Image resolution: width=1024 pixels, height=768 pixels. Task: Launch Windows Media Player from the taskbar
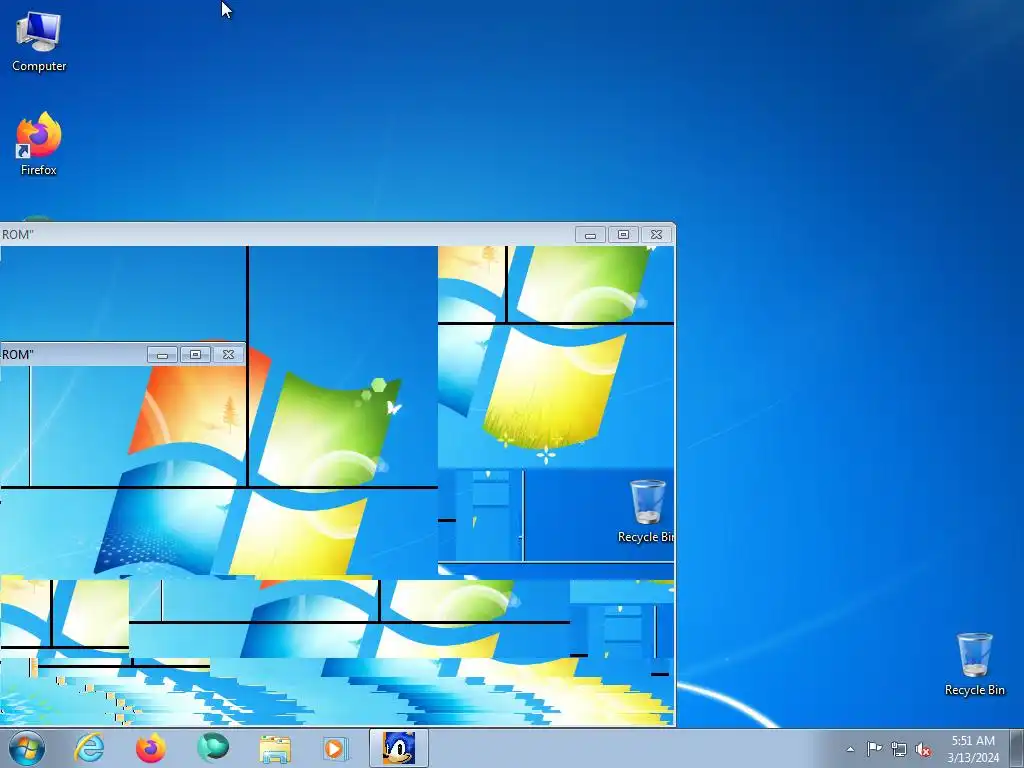[x=336, y=748]
